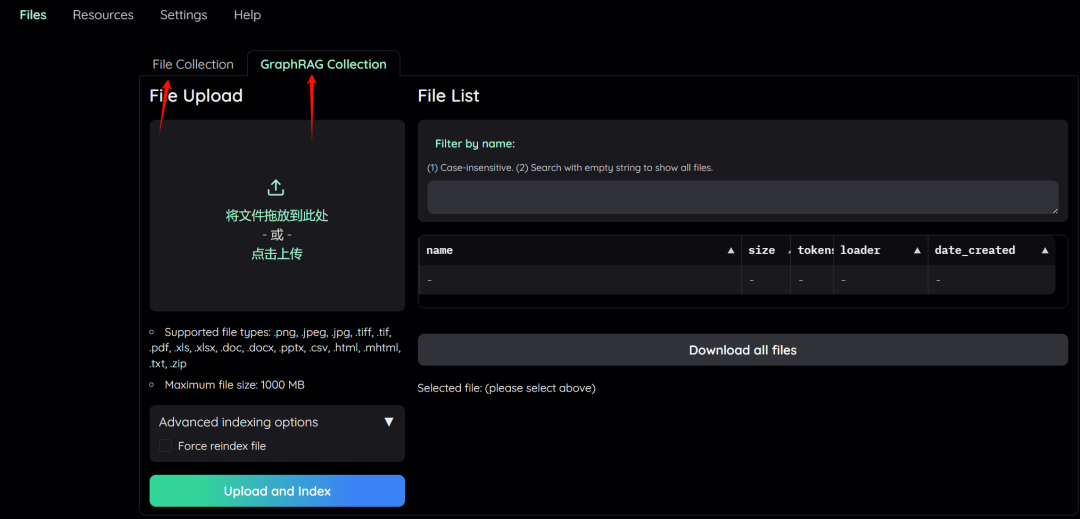Open the Settings tab
Image resolution: width=1080 pixels, height=519 pixels.
pos(184,15)
